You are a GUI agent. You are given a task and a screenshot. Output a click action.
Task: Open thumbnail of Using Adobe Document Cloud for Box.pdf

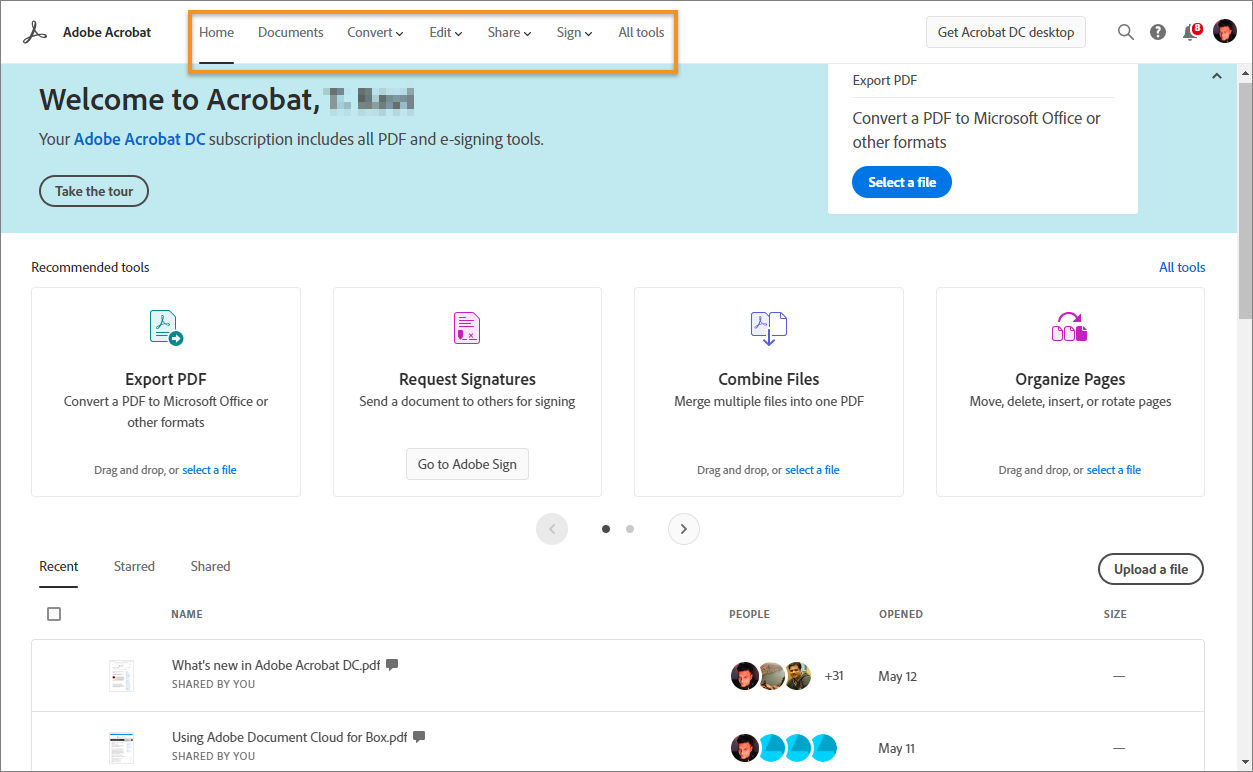point(121,748)
